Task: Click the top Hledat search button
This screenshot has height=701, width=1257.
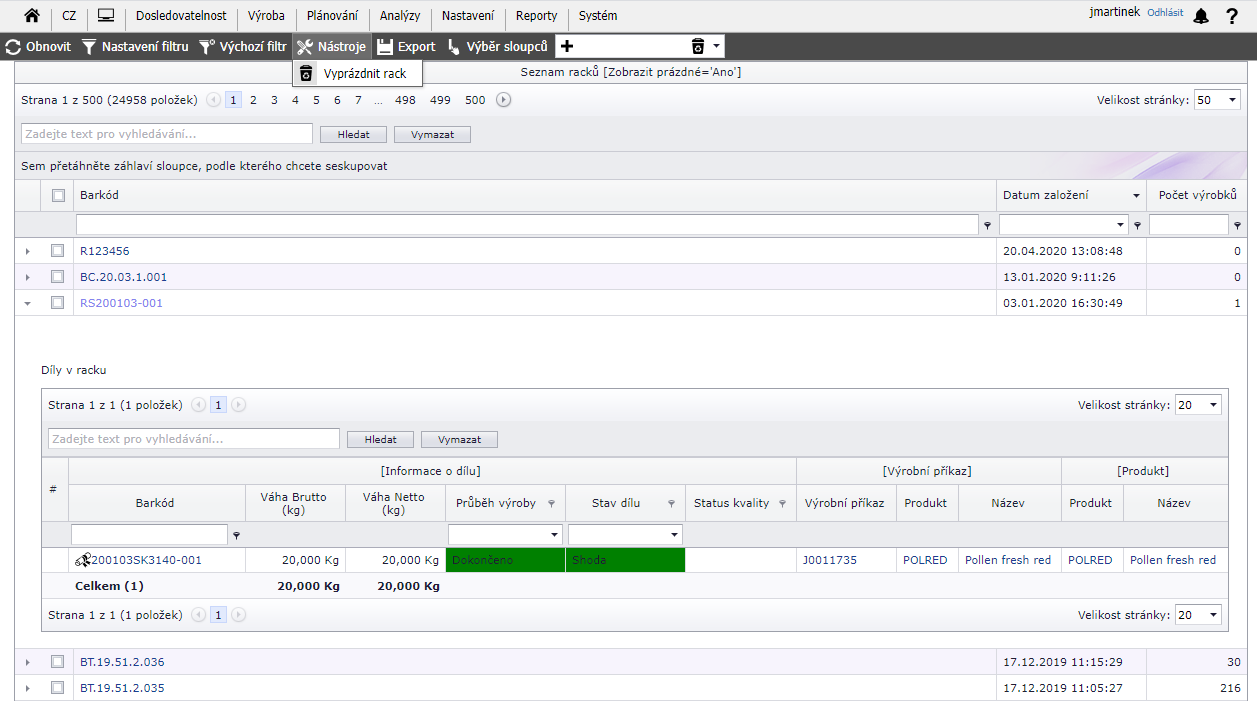Action: [x=353, y=134]
